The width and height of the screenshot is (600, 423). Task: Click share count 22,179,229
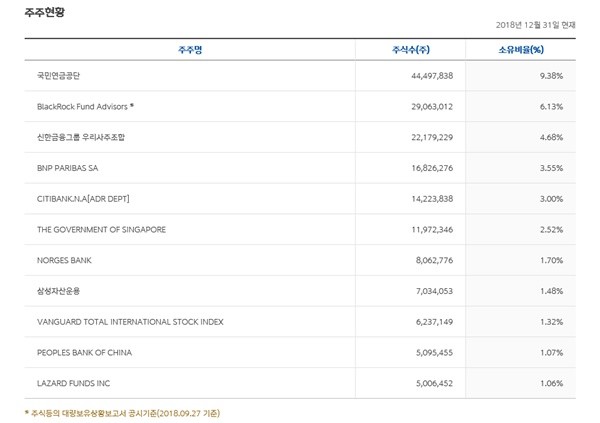click(x=432, y=137)
